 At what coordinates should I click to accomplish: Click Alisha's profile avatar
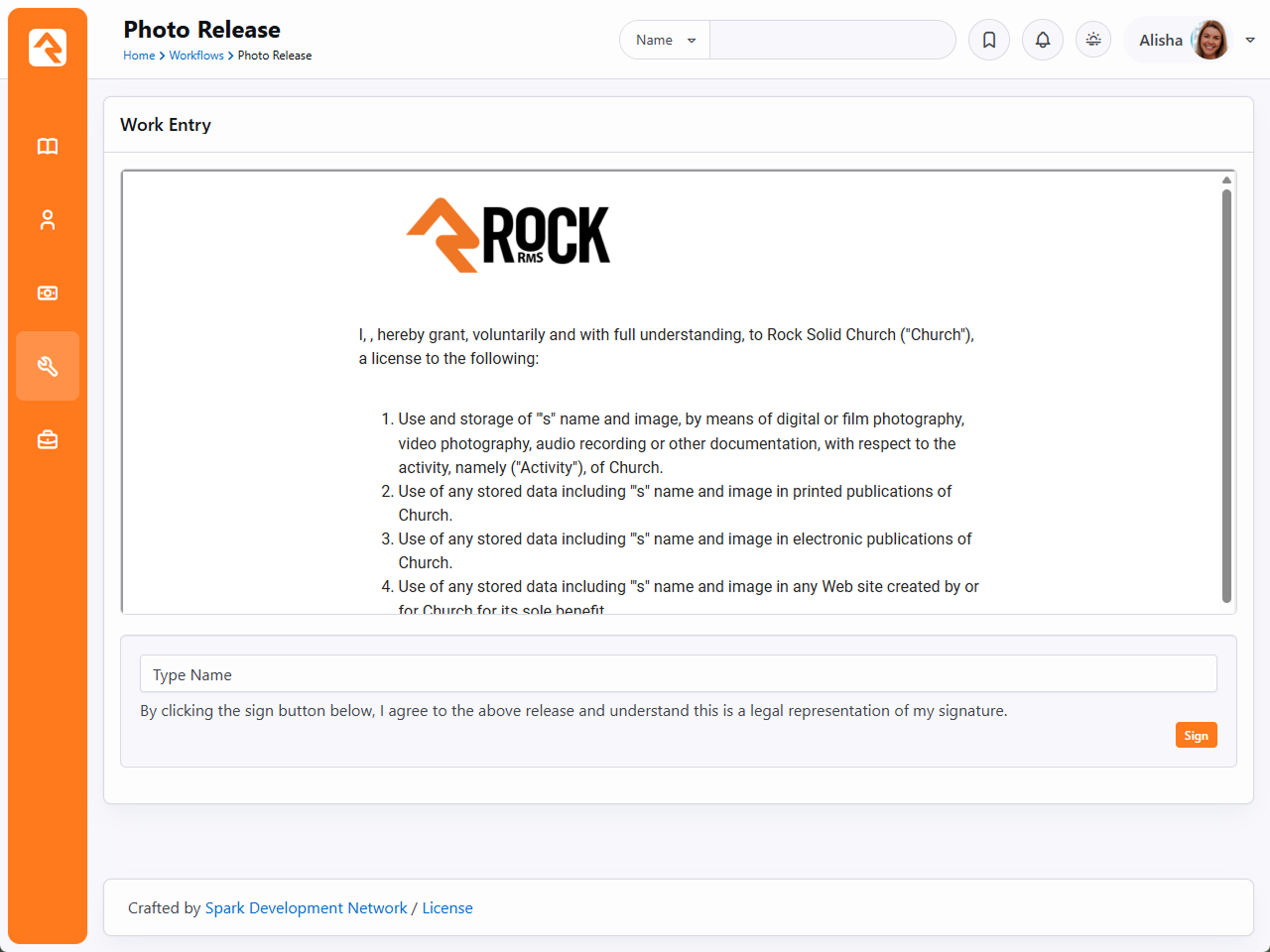1209,40
